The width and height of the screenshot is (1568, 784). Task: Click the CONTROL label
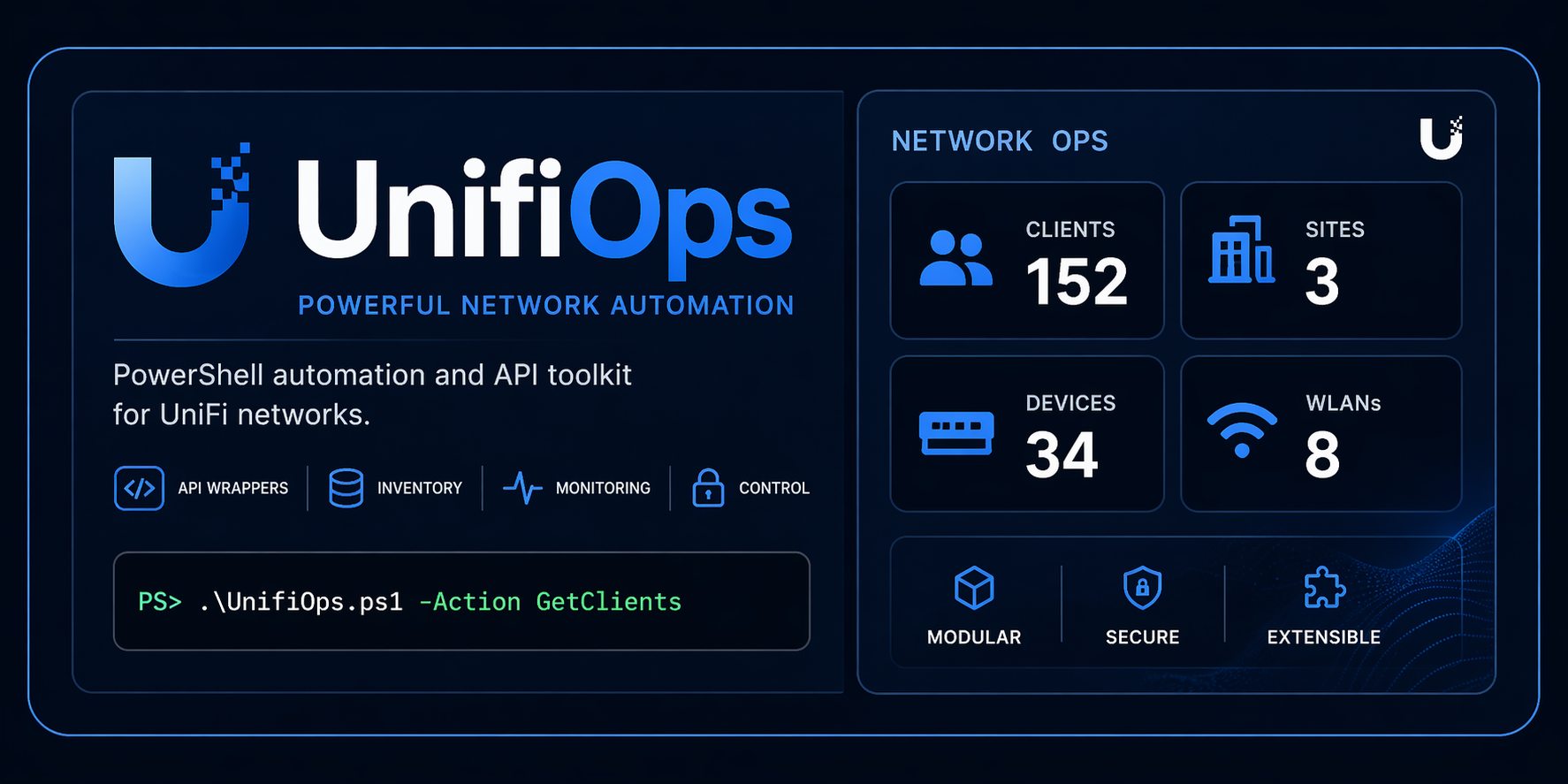[x=774, y=488]
